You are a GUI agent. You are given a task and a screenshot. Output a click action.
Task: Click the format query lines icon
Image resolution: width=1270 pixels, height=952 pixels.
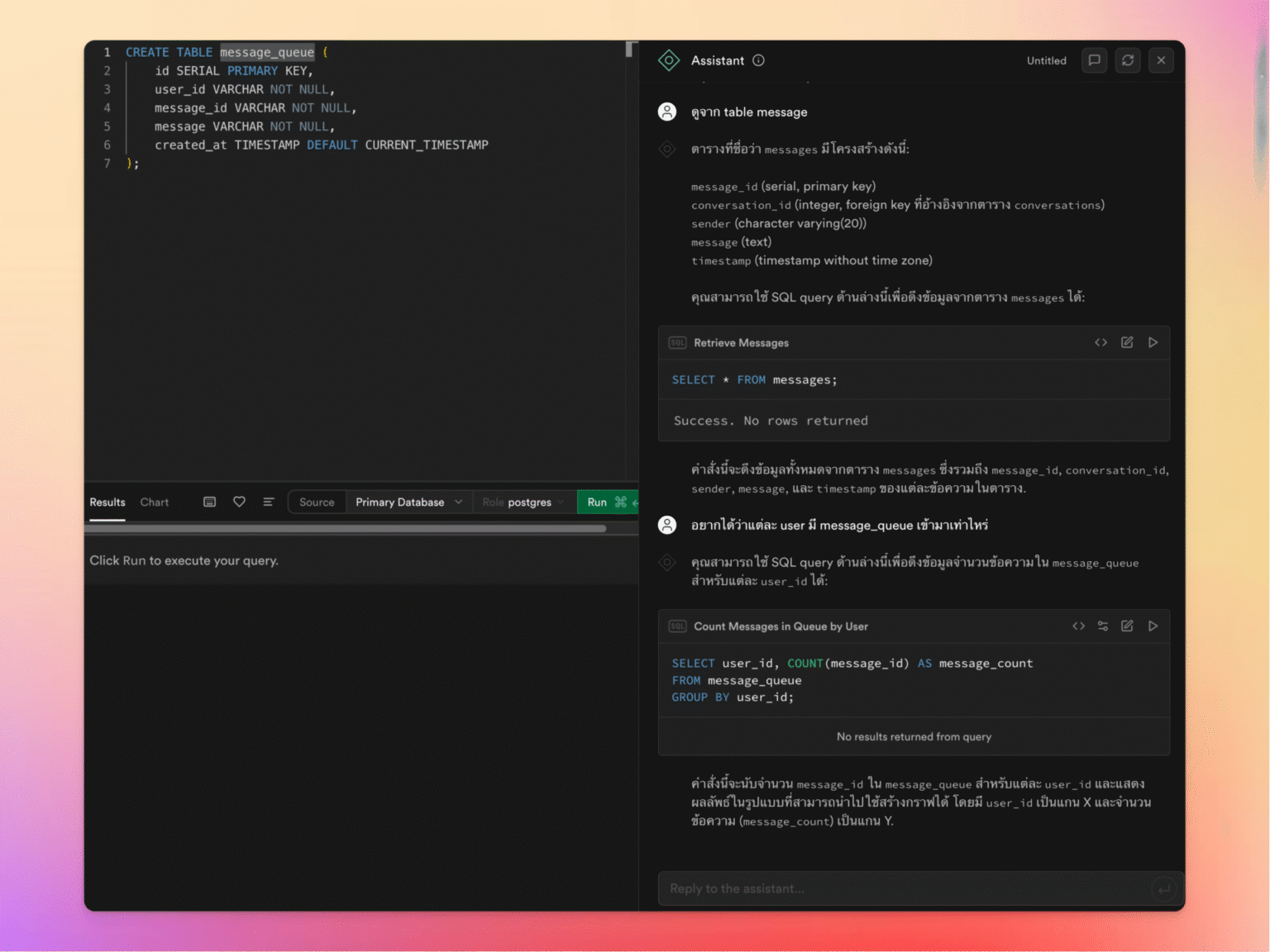tap(269, 502)
